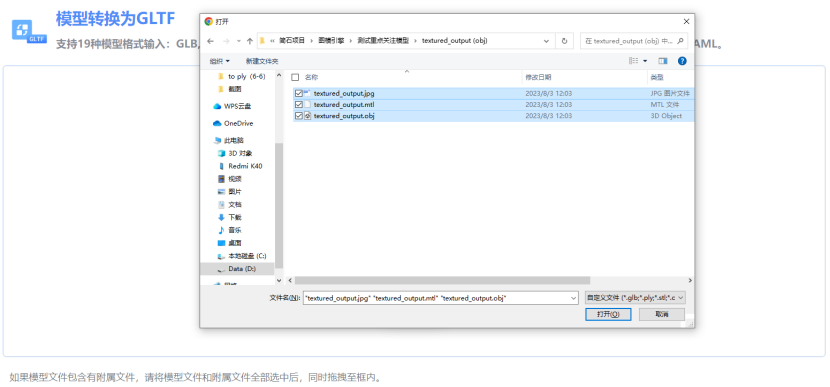Click the forward navigation arrow

(x=226, y=41)
